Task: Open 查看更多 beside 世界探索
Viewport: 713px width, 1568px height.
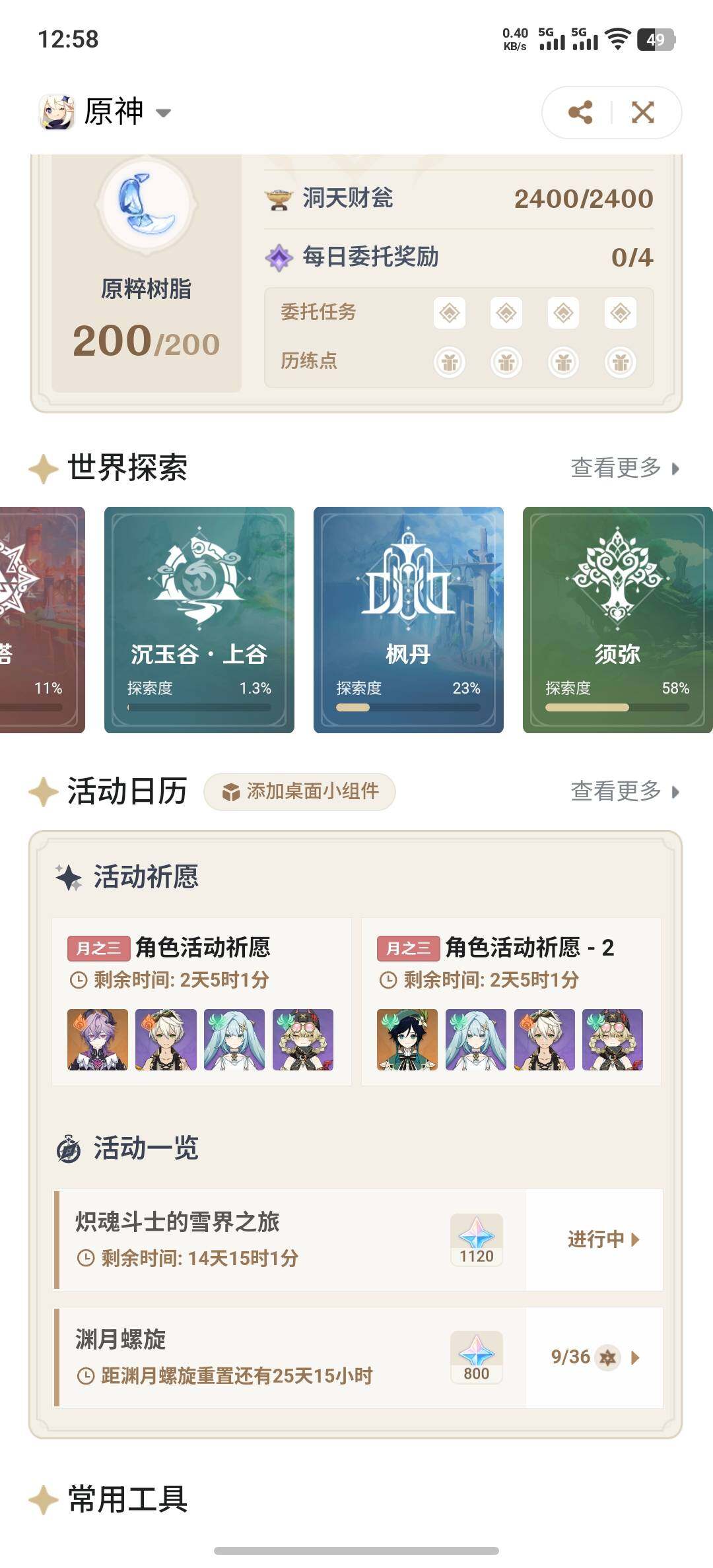Action: pyautogui.click(x=625, y=468)
